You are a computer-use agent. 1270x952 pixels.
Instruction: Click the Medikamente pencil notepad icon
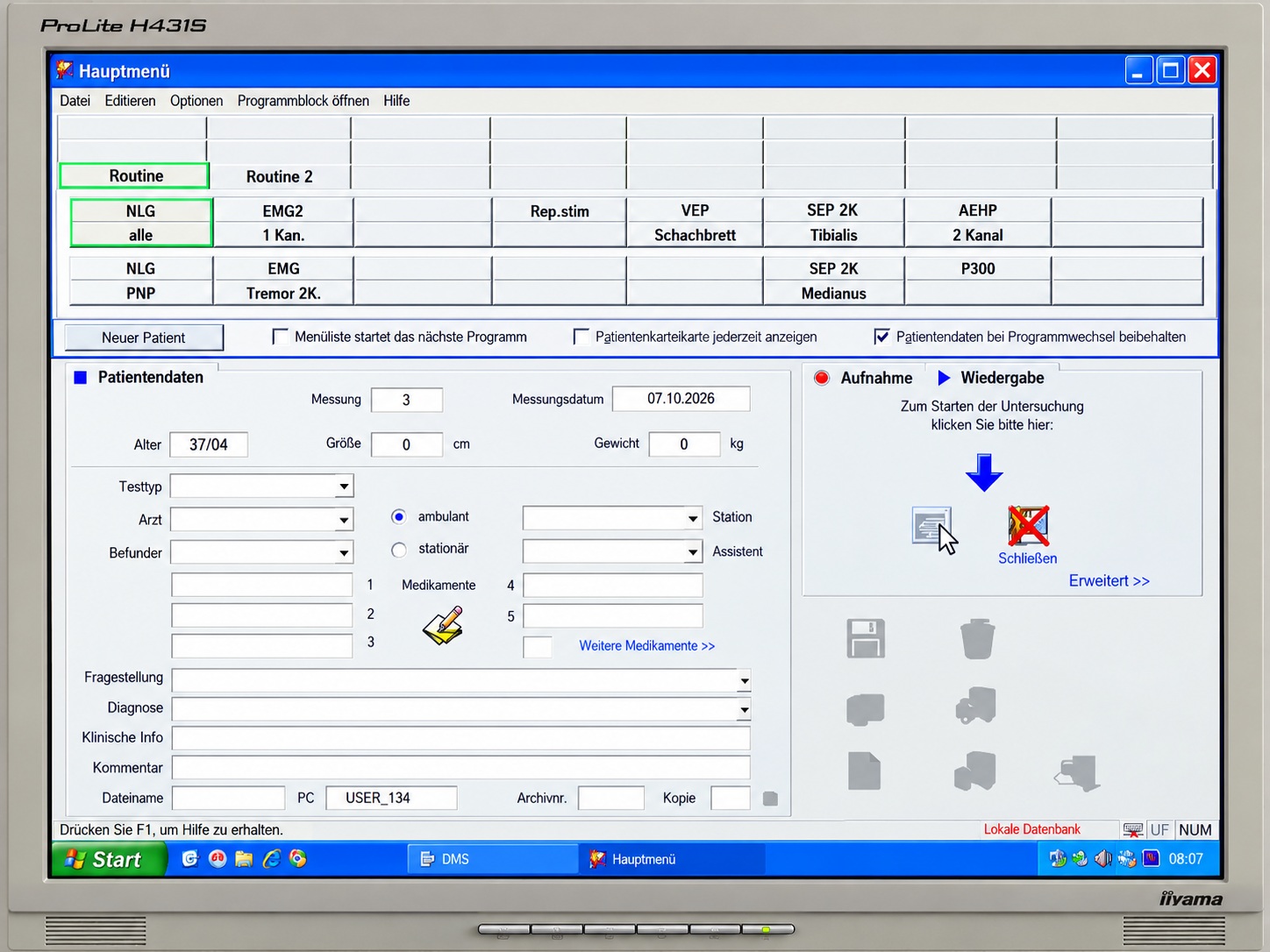[444, 625]
